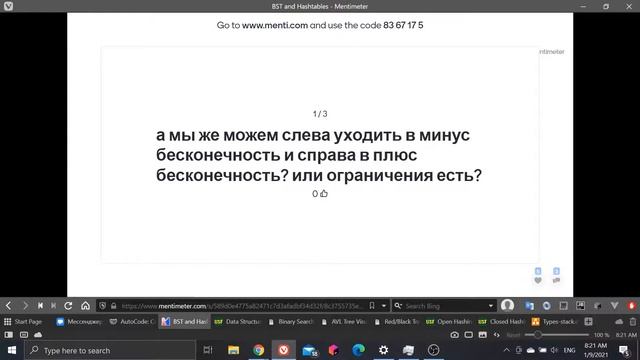Adjust the page zoom slider

point(556,335)
